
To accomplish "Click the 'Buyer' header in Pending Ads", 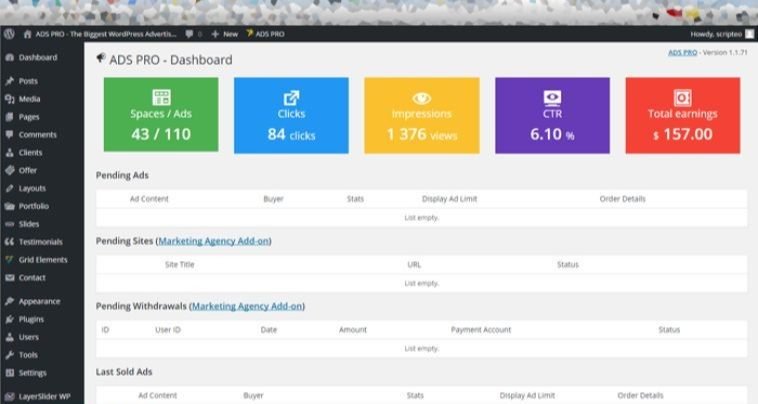I will click(x=273, y=199).
